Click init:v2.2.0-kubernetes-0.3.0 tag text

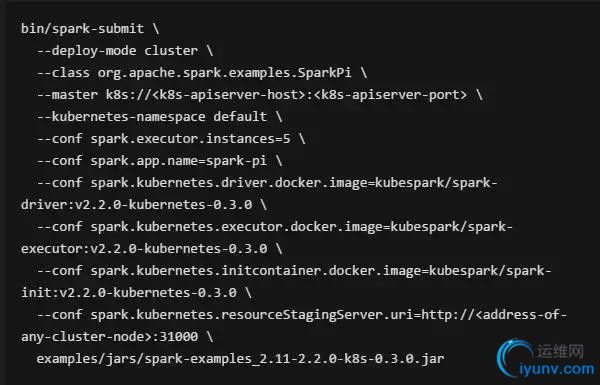129,293
